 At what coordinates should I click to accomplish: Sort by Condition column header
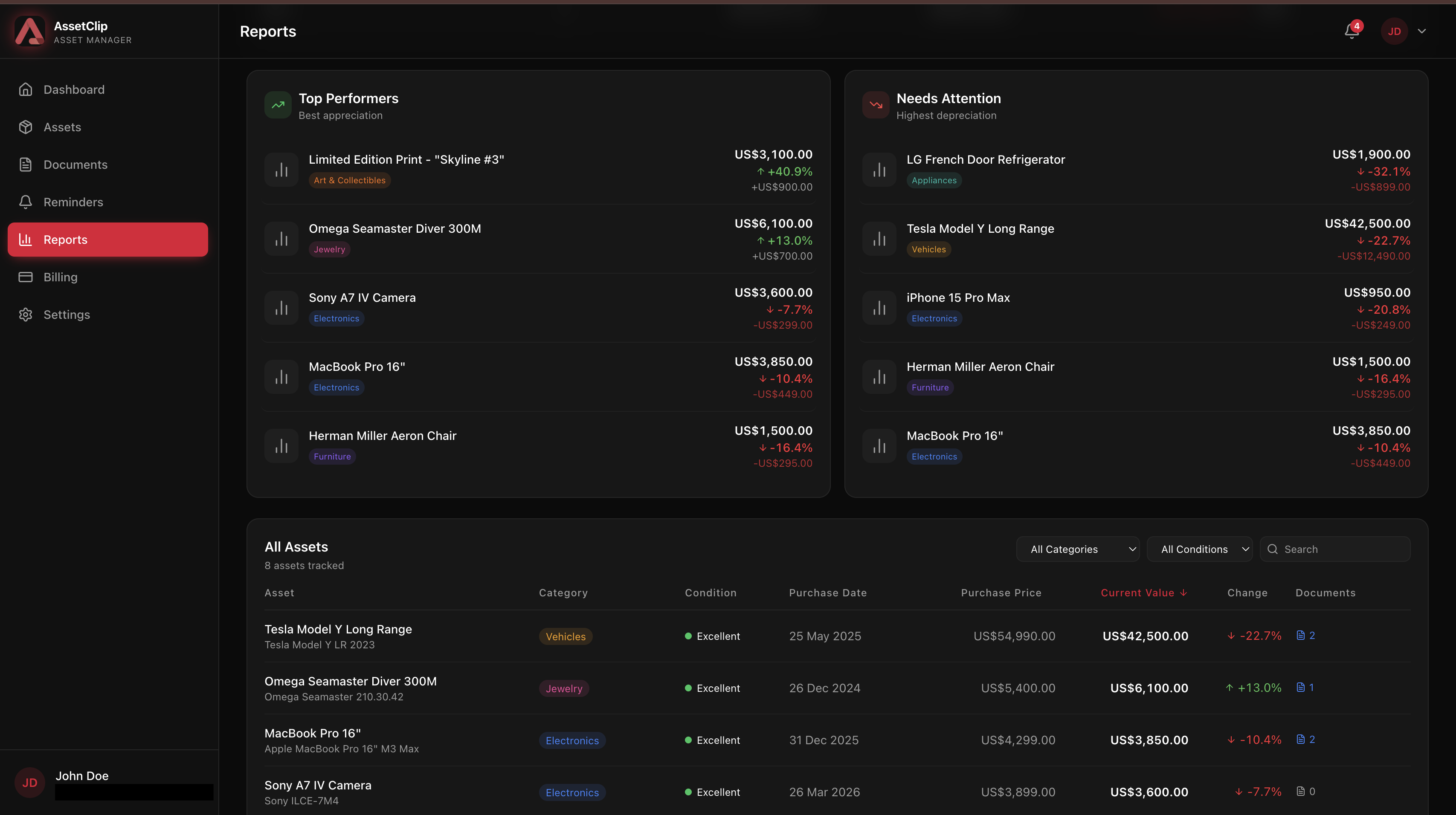711,592
